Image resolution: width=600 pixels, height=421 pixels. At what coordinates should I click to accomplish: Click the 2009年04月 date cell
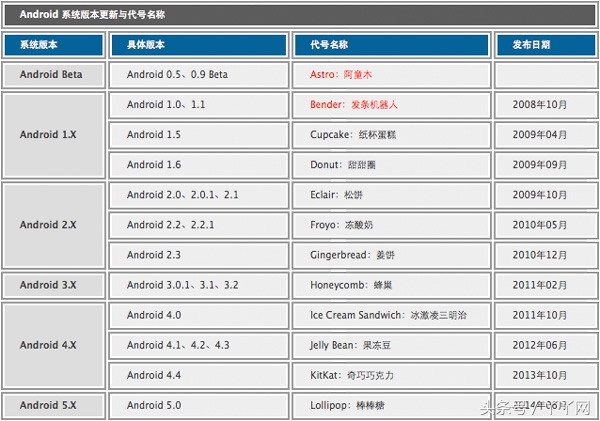546,135
